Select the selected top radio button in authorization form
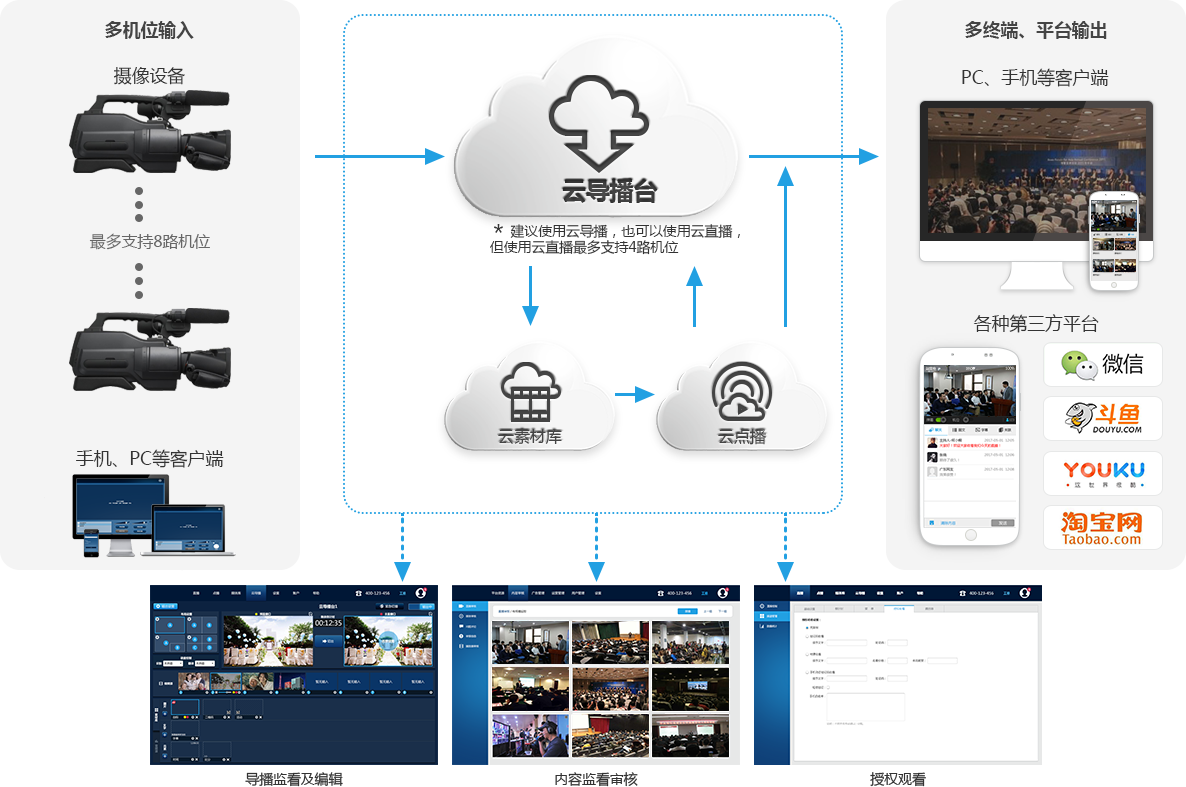Viewport: 1186px width, 787px height. click(808, 627)
